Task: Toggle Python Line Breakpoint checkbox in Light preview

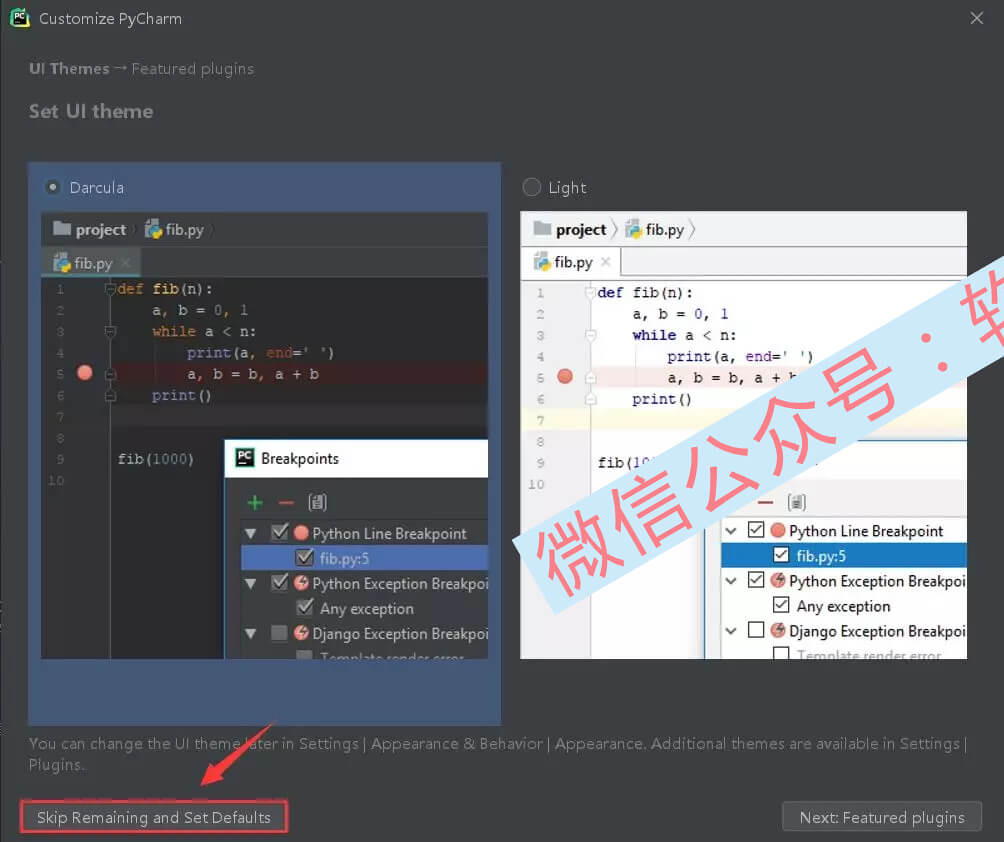Action: [756, 530]
